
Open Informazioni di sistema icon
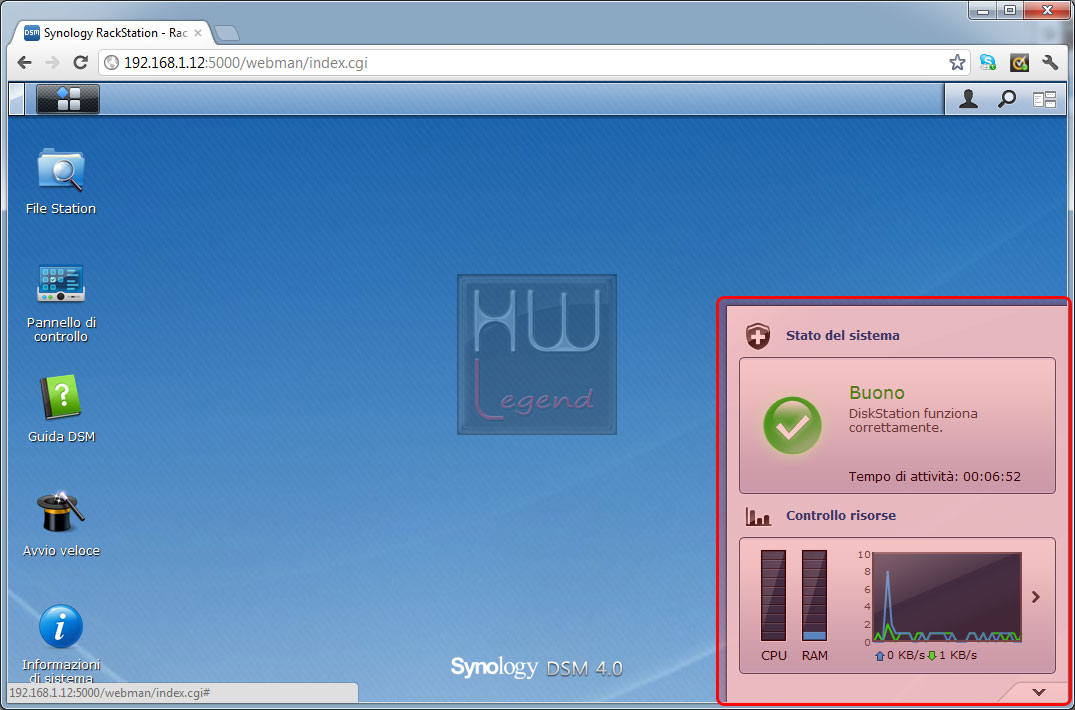pos(60,626)
